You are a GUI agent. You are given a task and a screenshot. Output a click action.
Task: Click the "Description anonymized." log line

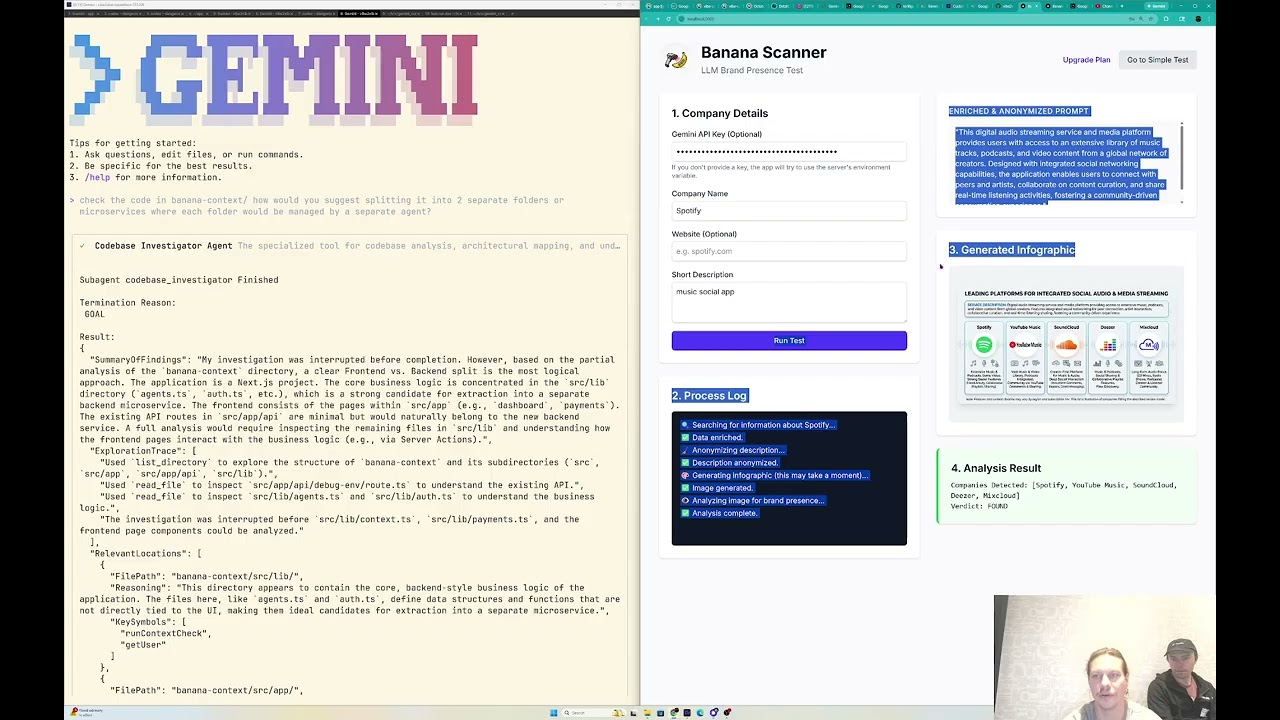point(735,463)
